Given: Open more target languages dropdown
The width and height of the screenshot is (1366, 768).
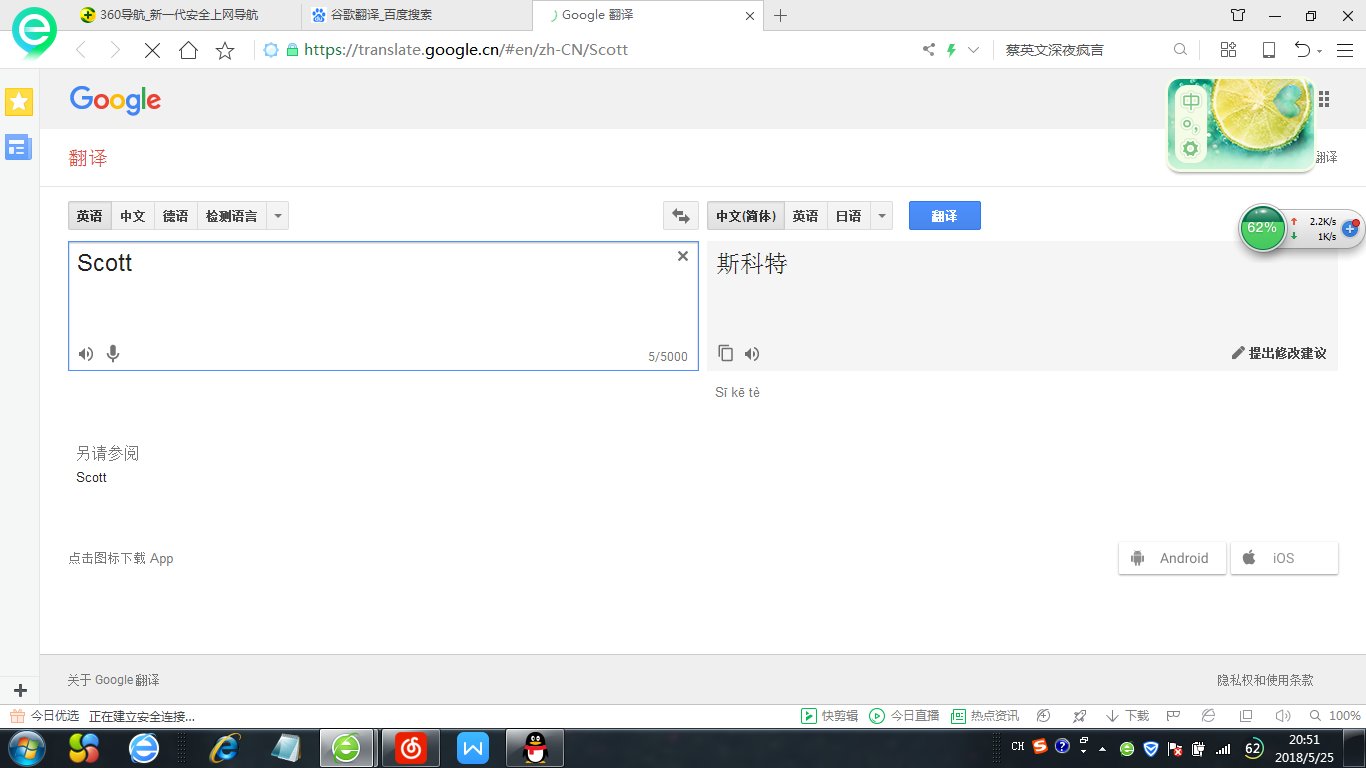Looking at the screenshot, I should point(881,215).
